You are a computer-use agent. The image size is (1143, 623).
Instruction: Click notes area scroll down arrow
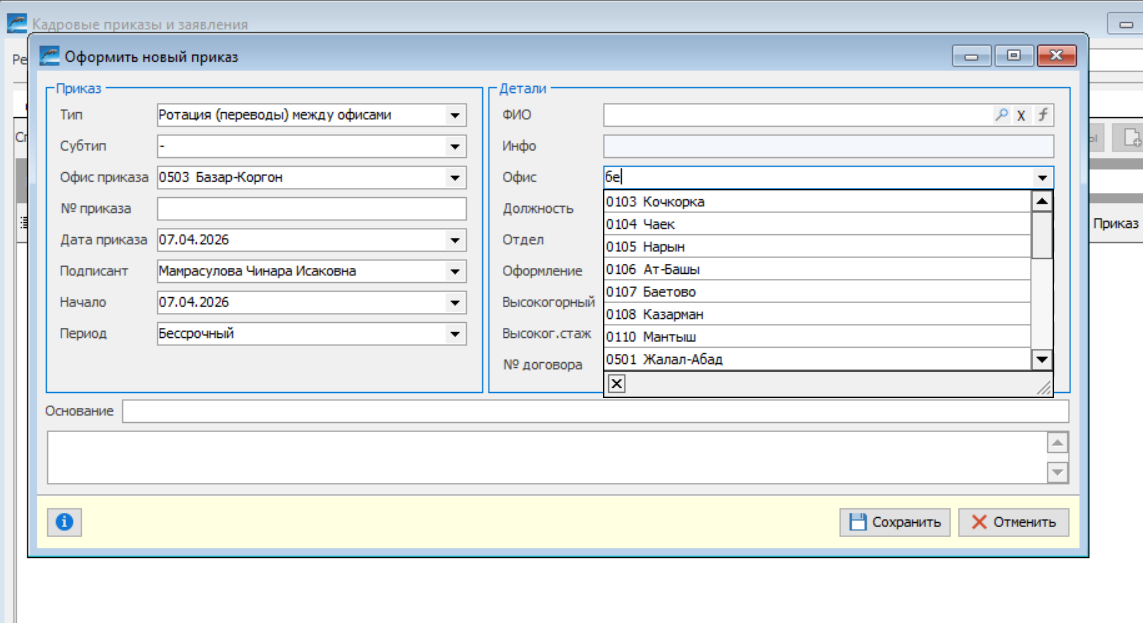(x=1058, y=472)
